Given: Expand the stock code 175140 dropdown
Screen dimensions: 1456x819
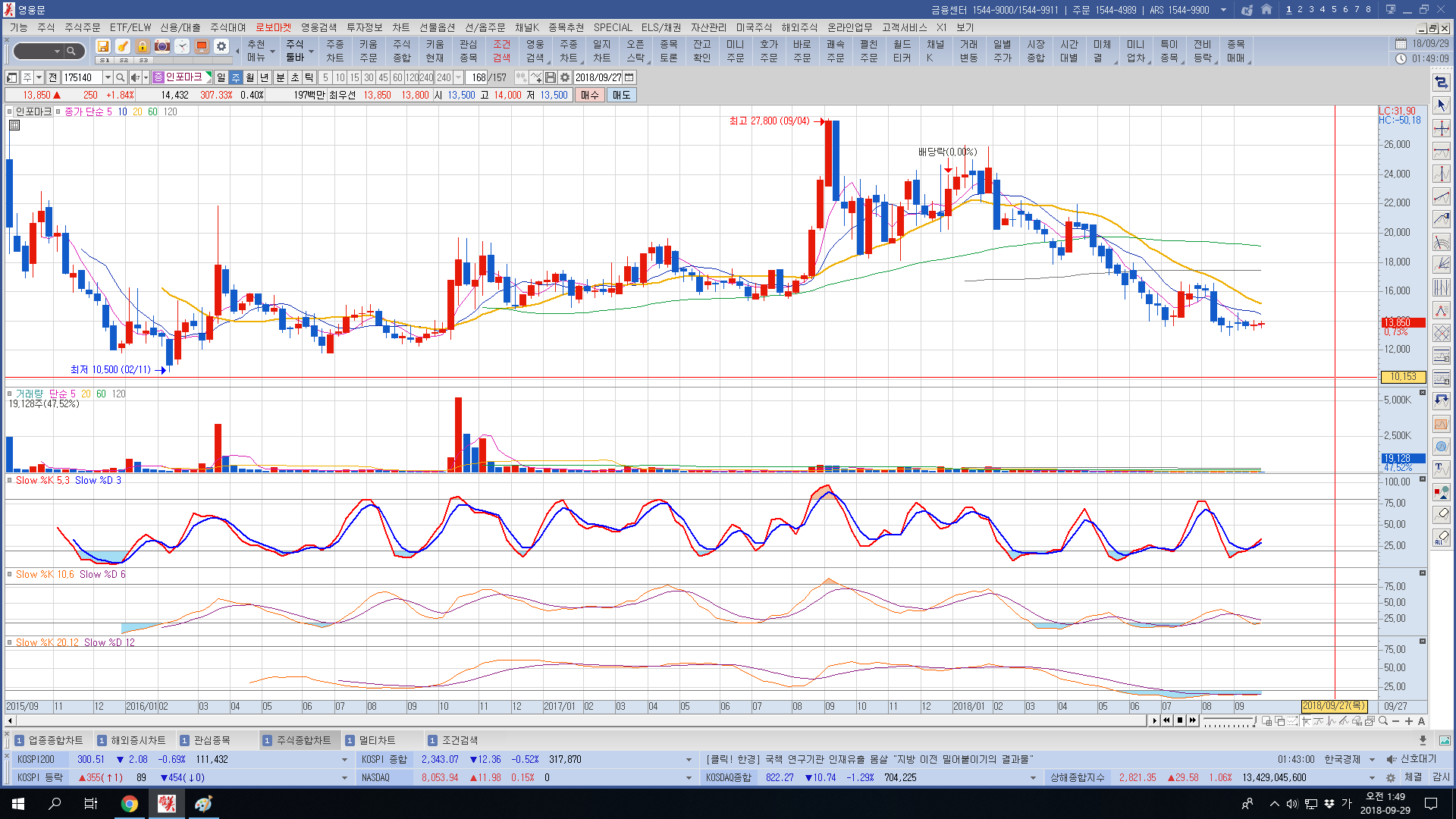Looking at the screenshot, I should [108, 77].
